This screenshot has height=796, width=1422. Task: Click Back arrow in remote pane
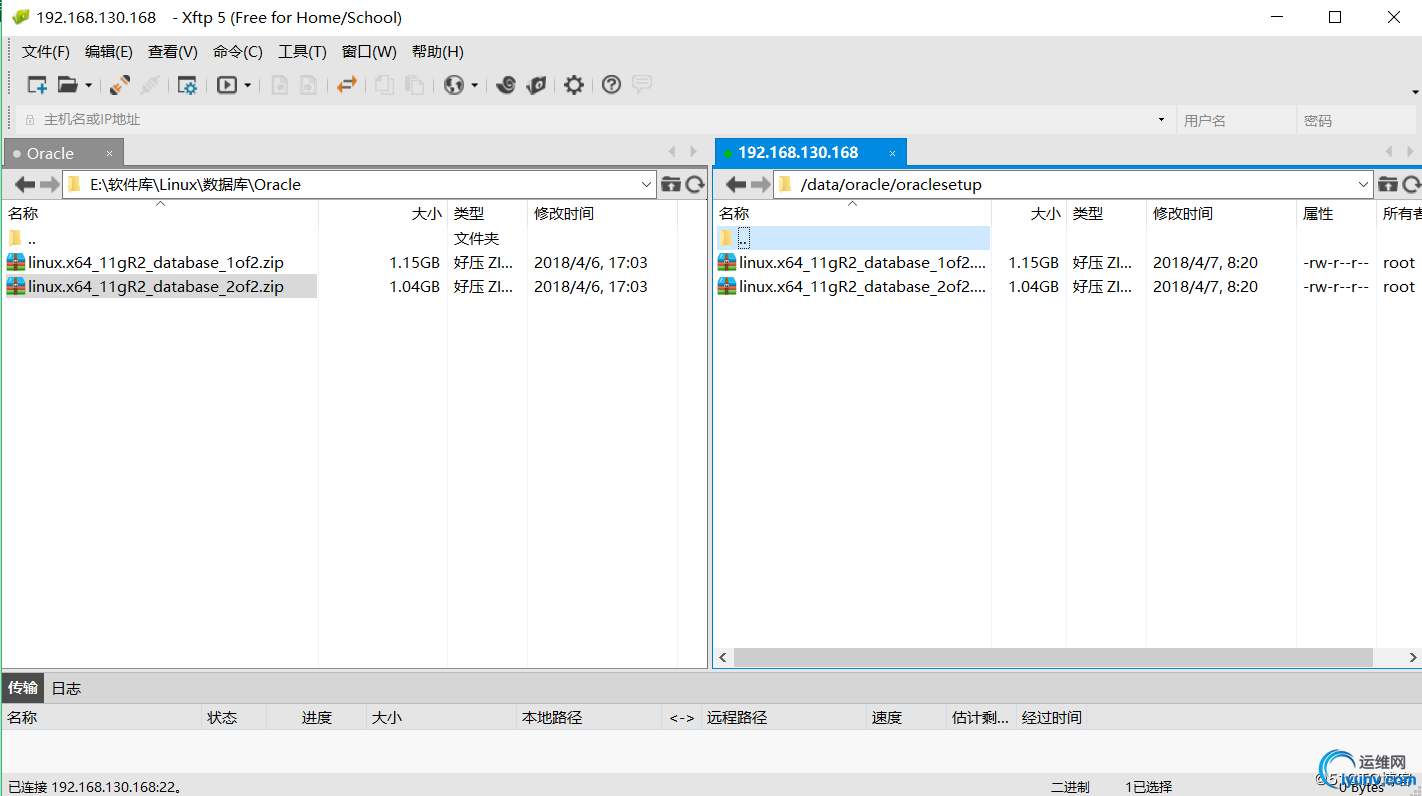[736, 184]
